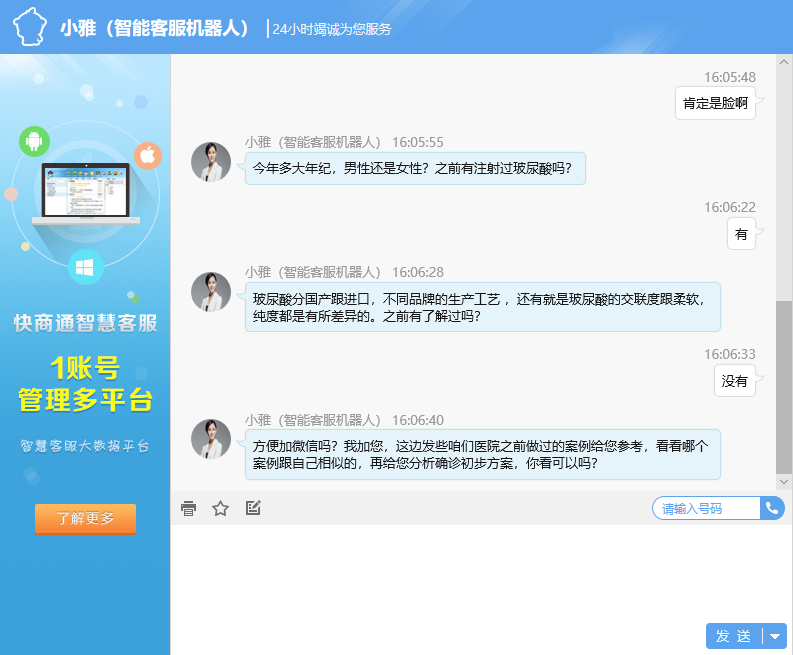Click the green Android icon

34,141
